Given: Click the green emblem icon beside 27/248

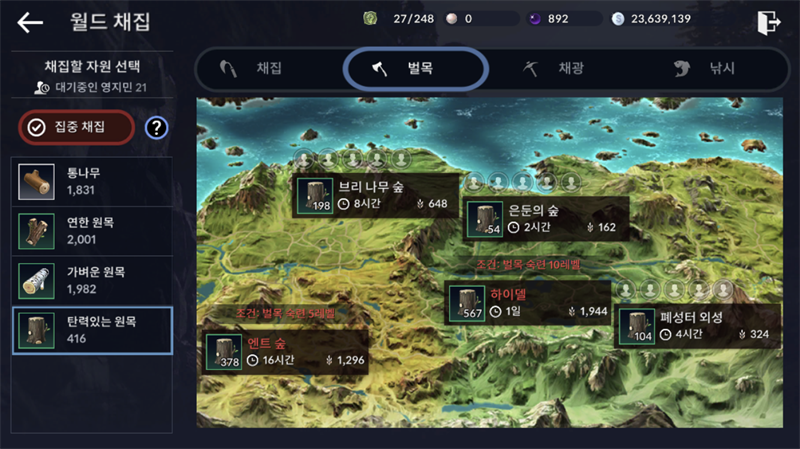Looking at the screenshot, I should (370, 19).
